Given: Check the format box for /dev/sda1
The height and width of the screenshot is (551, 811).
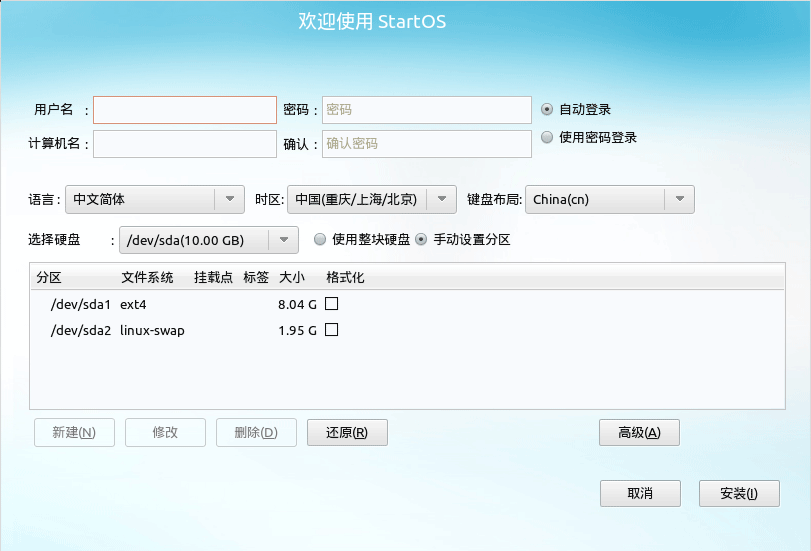Looking at the screenshot, I should 332,304.
